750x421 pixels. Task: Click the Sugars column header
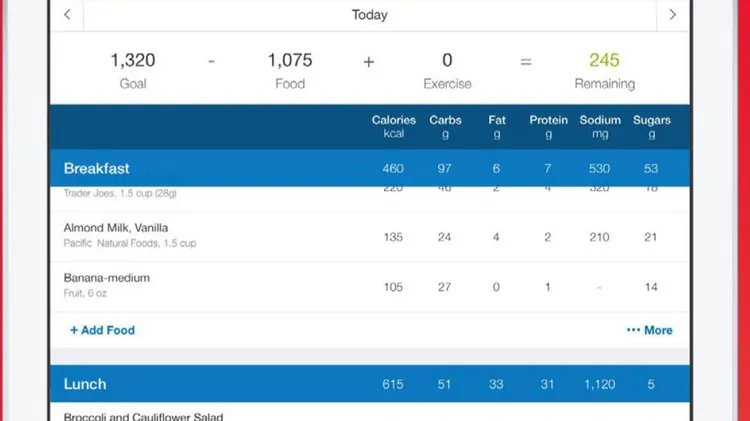pyautogui.click(x=651, y=127)
